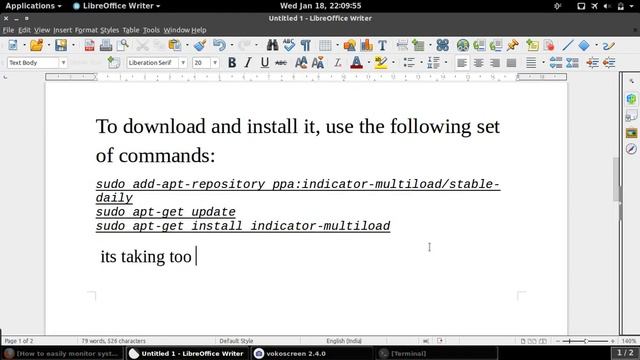This screenshot has height=360, width=640.
Task: Show draw functions (curve pen icon)
Action: pyautogui.click(x=609, y=45)
